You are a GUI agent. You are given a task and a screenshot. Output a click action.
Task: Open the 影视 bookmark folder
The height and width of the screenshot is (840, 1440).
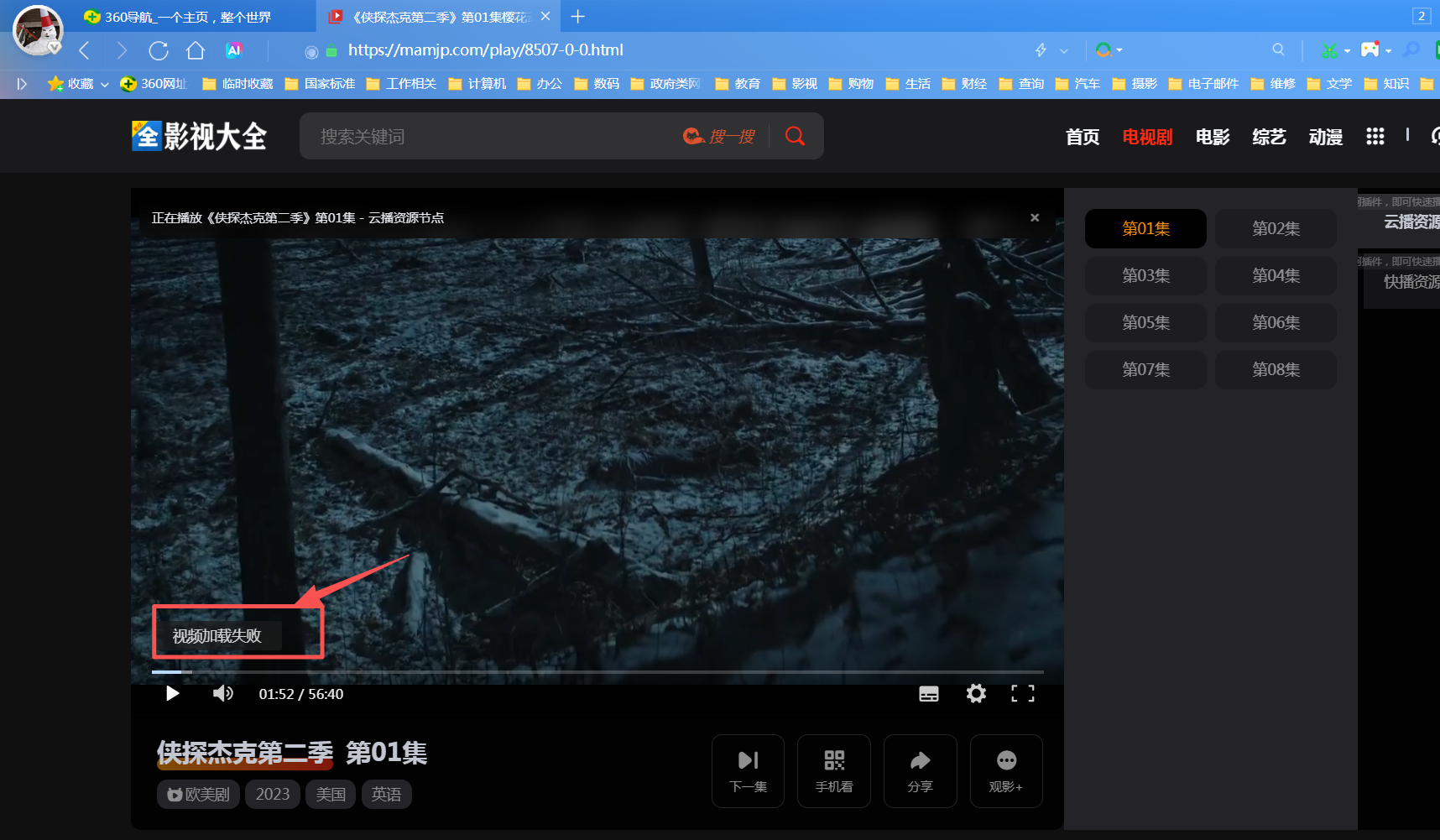tap(795, 84)
